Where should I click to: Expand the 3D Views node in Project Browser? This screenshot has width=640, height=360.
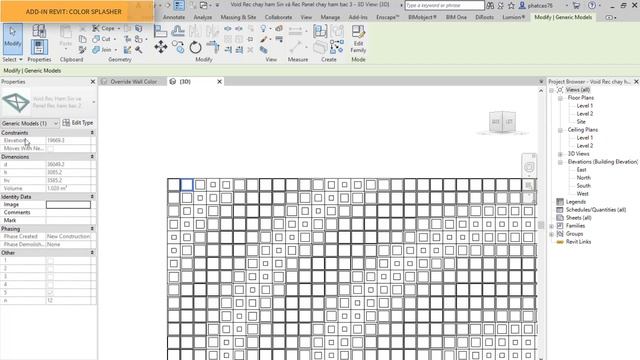point(560,154)
